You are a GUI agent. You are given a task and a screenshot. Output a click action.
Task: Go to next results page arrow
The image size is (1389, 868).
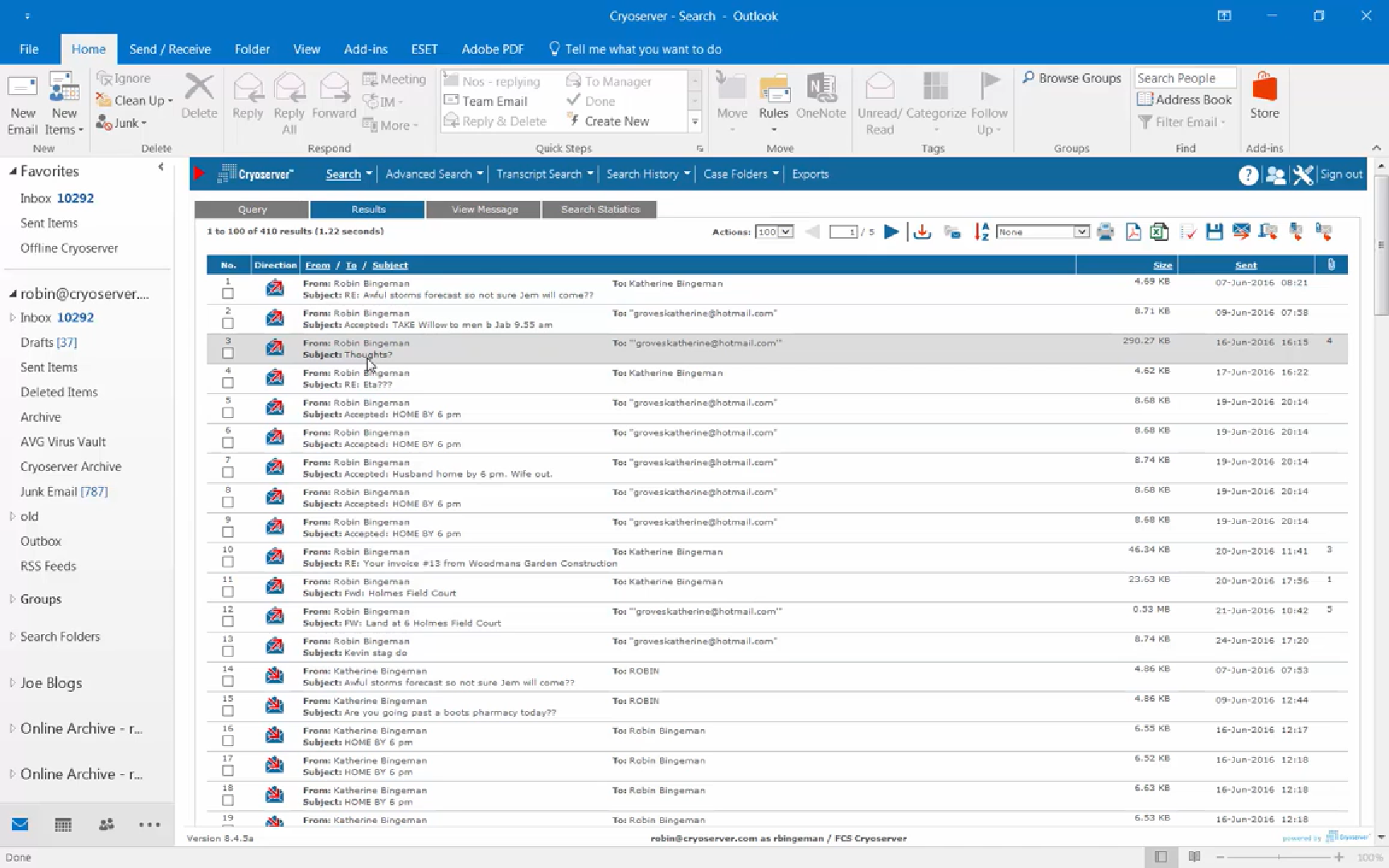pyautogui.click(x=891, y=232)
